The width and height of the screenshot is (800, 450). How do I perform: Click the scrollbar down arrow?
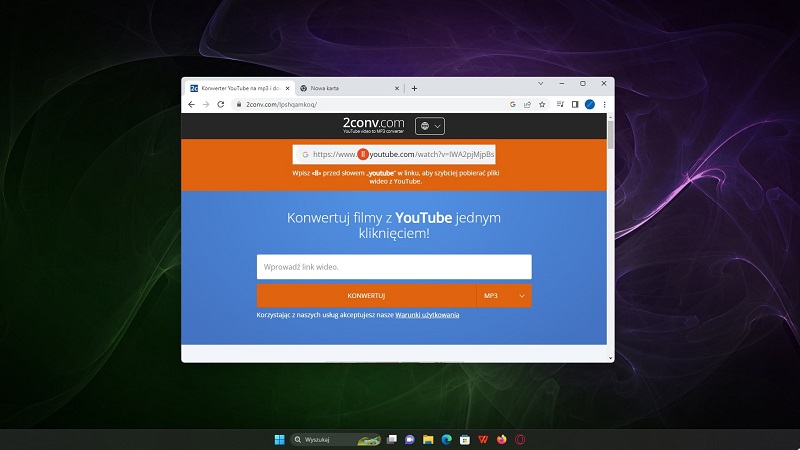(610, 358)
